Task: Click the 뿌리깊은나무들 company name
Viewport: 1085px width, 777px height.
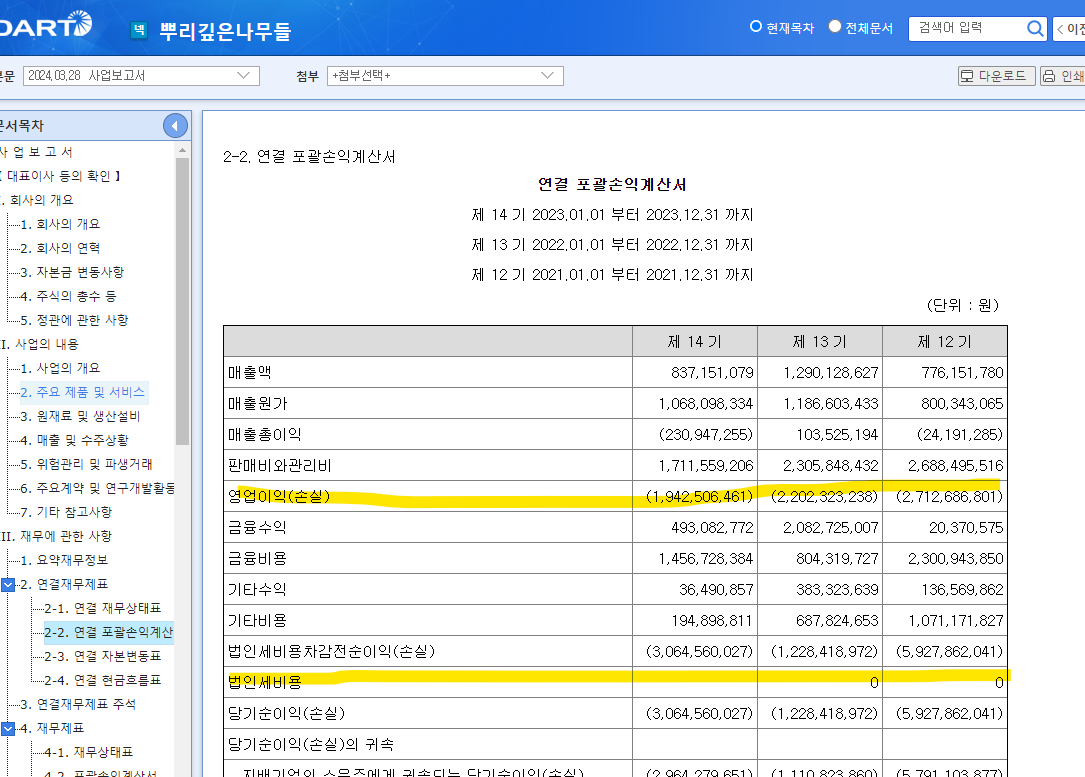Action: 226,31
